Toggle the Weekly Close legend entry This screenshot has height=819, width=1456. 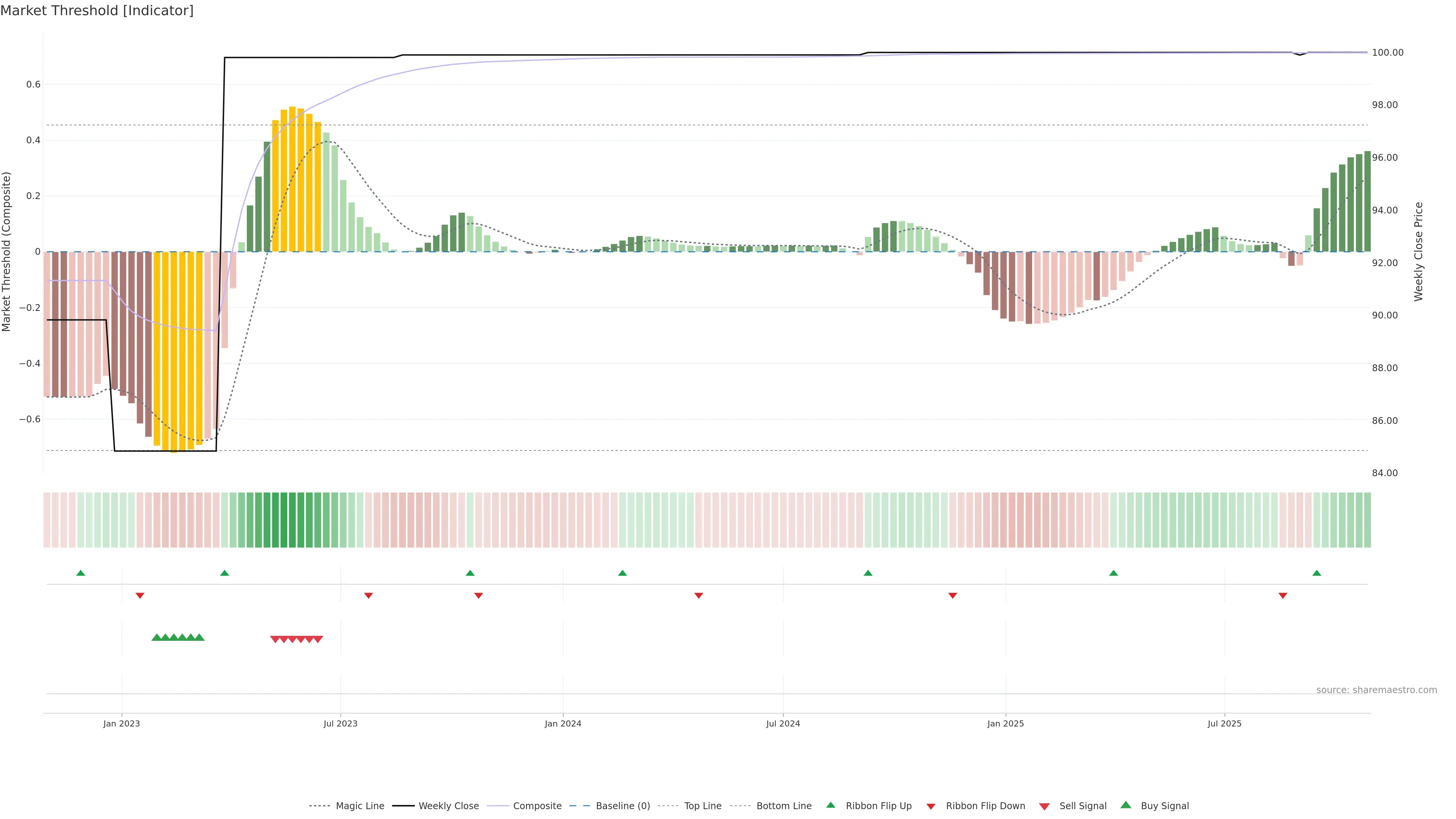point(448,806)
